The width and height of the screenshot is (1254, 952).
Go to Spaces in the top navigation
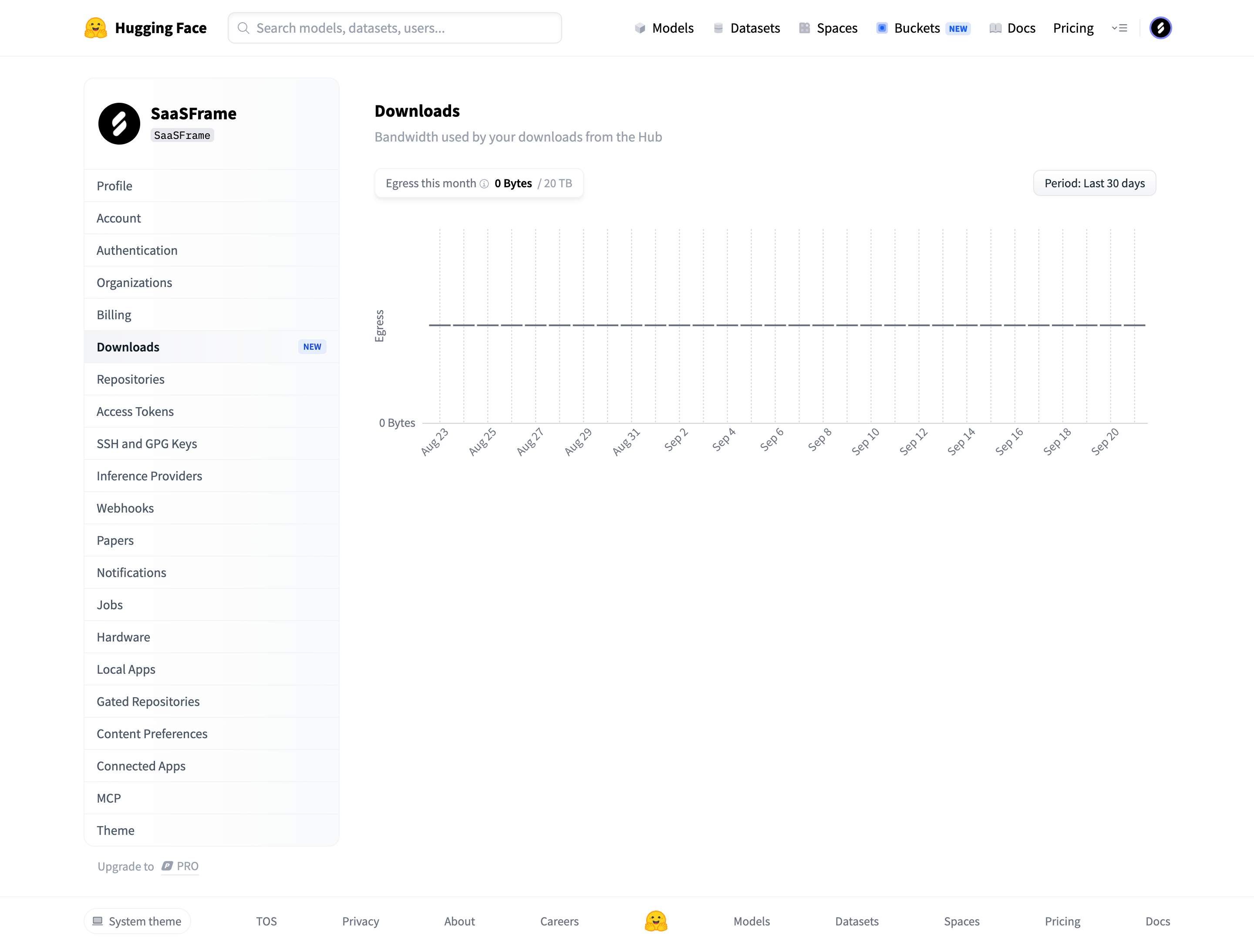click(x=828, y=28)
